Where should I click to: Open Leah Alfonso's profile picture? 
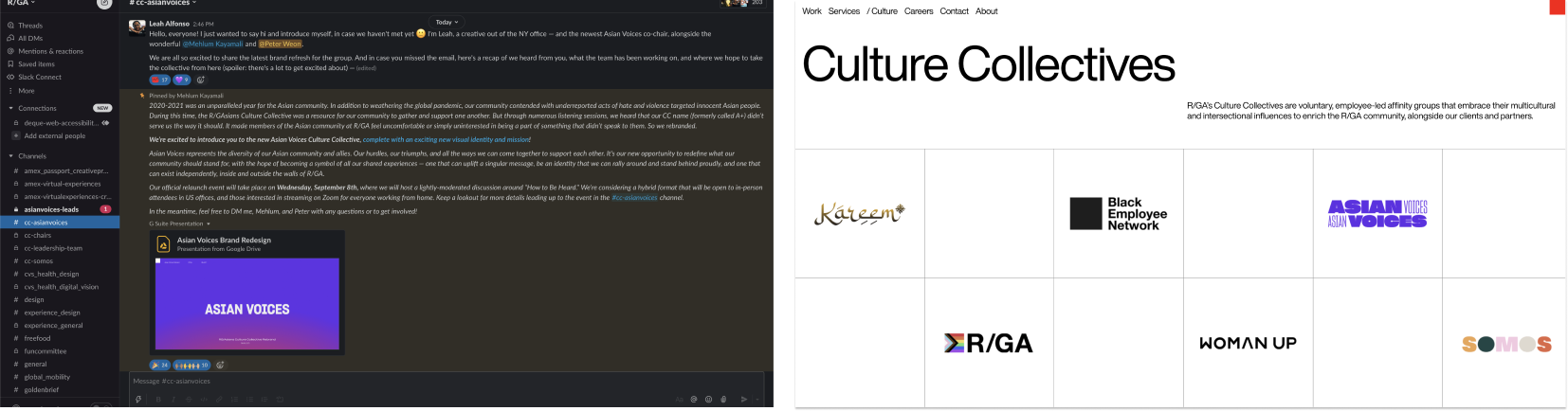[x=137, y=27]
